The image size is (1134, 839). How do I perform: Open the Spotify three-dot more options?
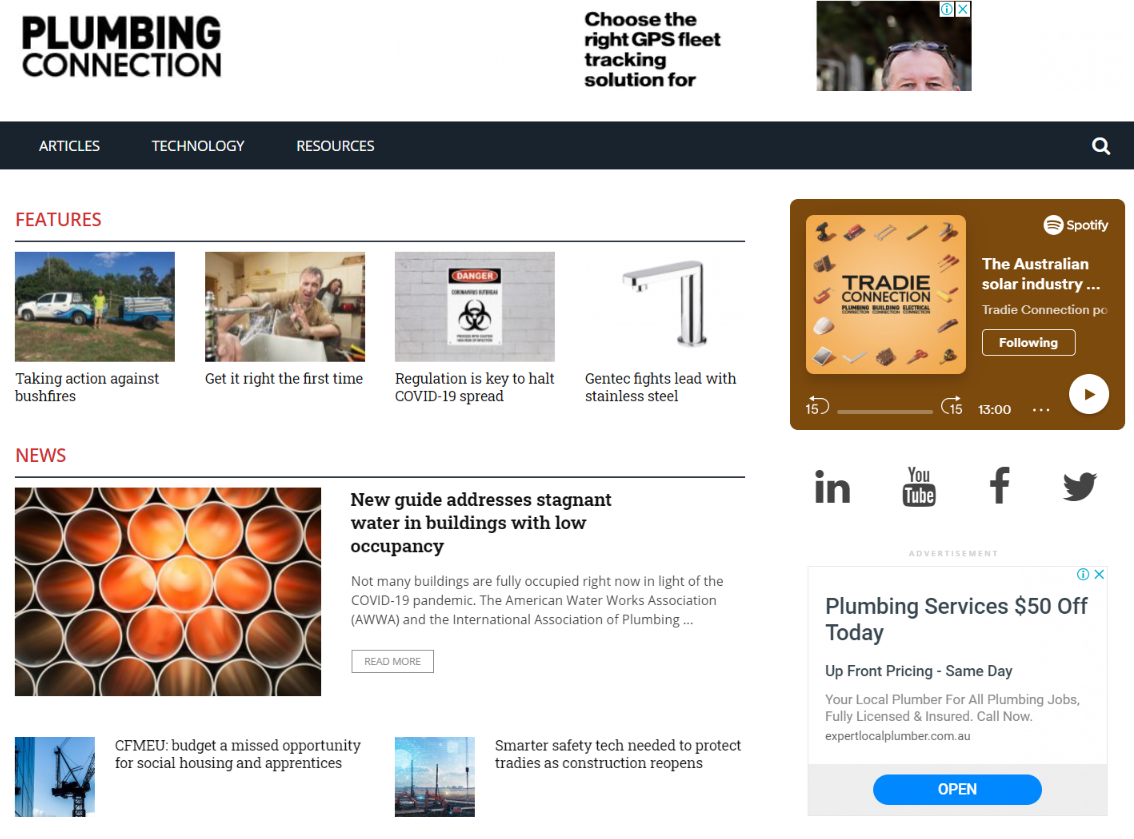(x=1041, y=410)
